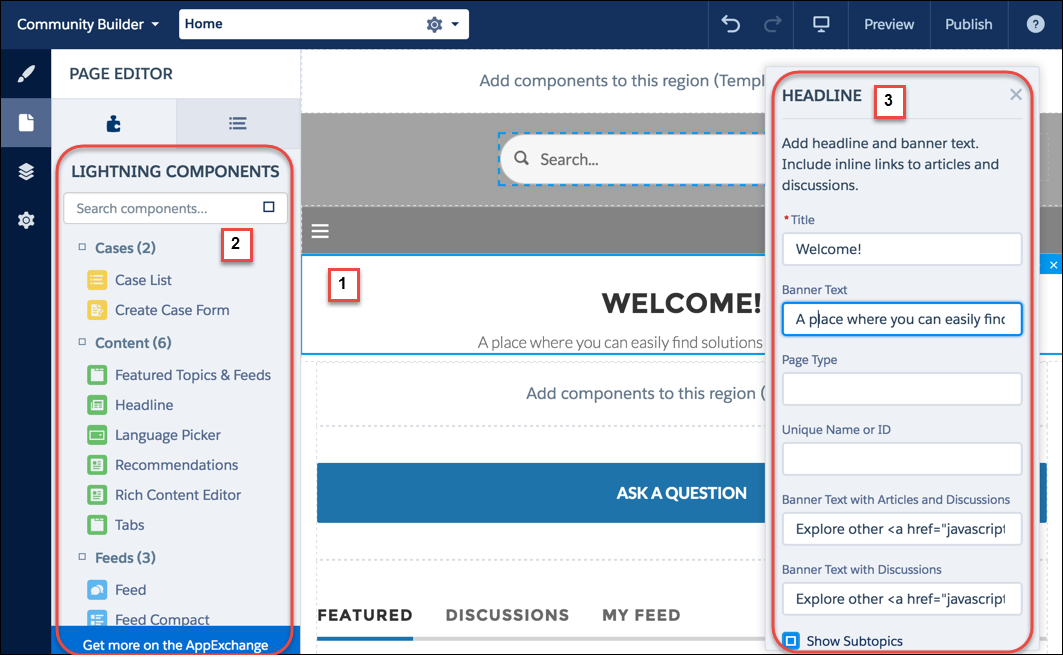Select the Case List component icon
Viewport: 1063px width, 655px height.
(97, 279)
